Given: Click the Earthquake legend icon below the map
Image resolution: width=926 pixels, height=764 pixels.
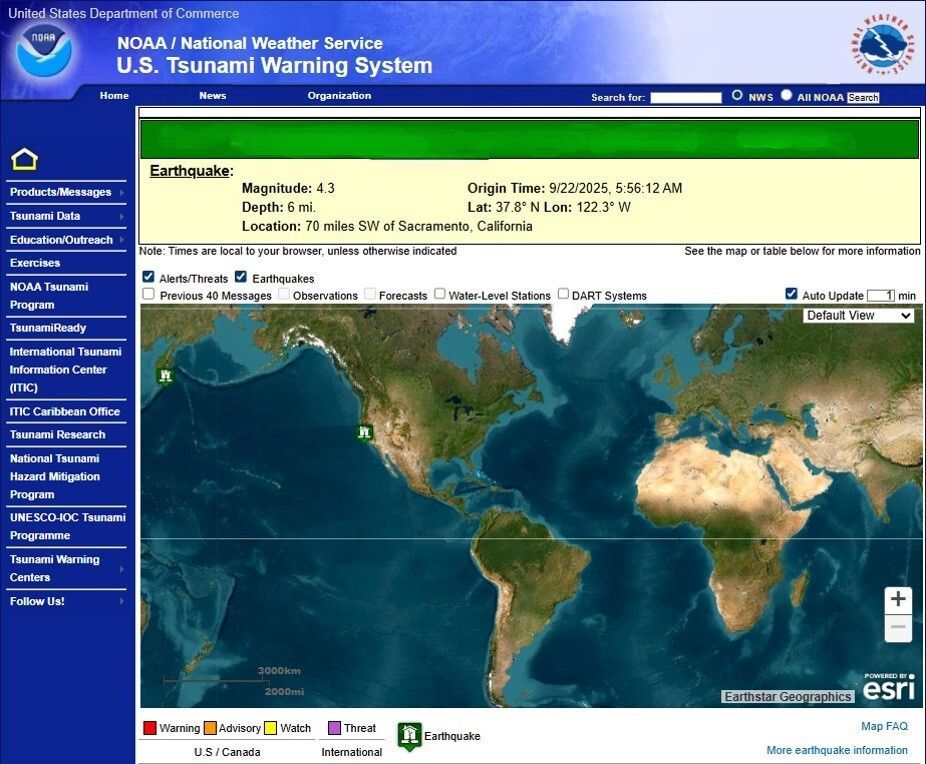Looking at the screenshot, I should pos(410,734).
